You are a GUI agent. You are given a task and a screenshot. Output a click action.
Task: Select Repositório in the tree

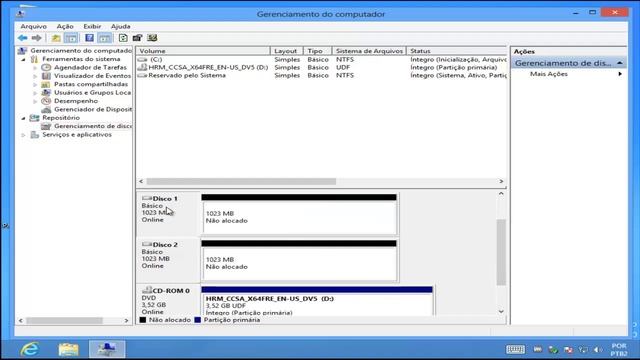click(x=61, y=118)
